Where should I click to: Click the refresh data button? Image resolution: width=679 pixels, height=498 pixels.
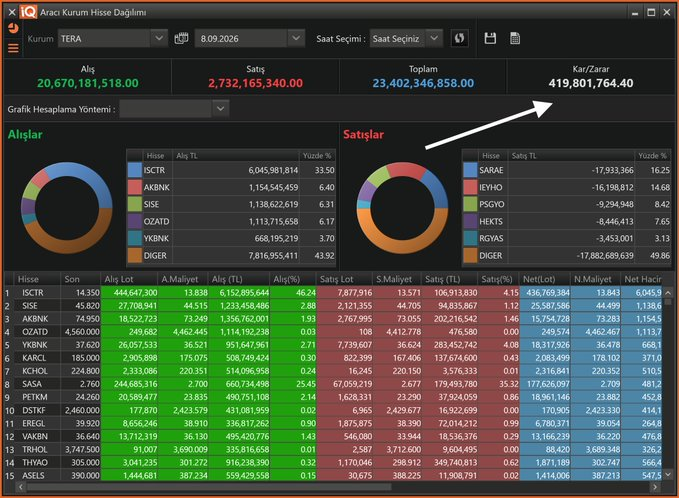[x=459, y=39]
